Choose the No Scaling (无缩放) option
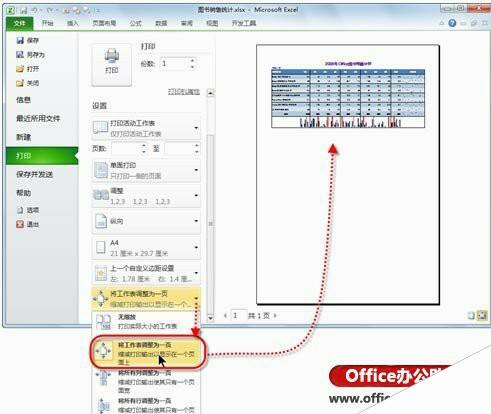491x414 pixels. click(x=146, y=322)
